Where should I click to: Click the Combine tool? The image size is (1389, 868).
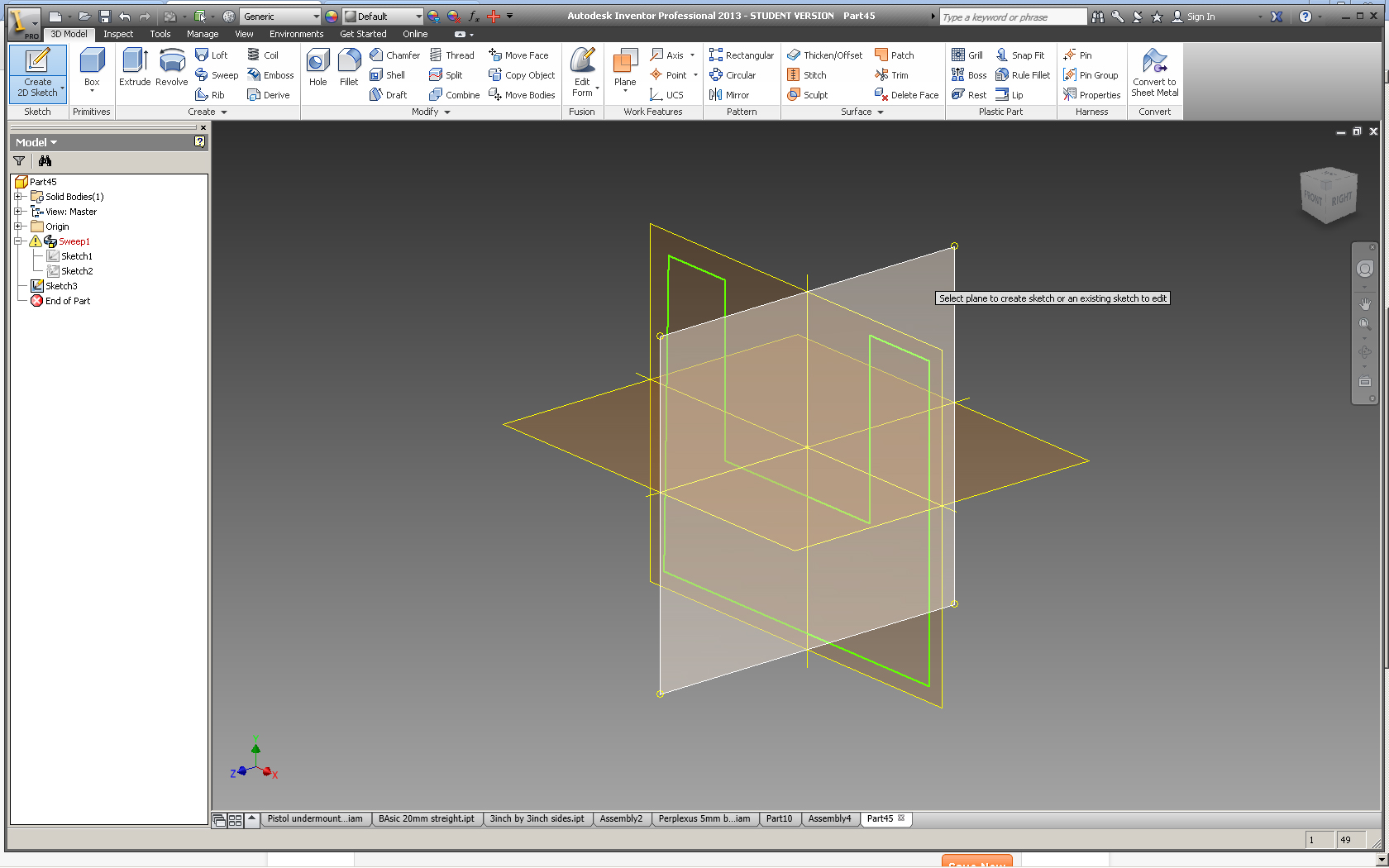coord(455,94)
